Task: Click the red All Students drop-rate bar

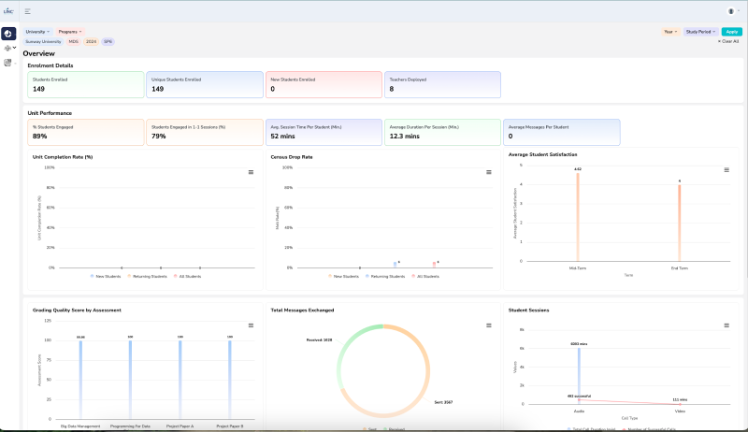Action: tap(434, 265)
